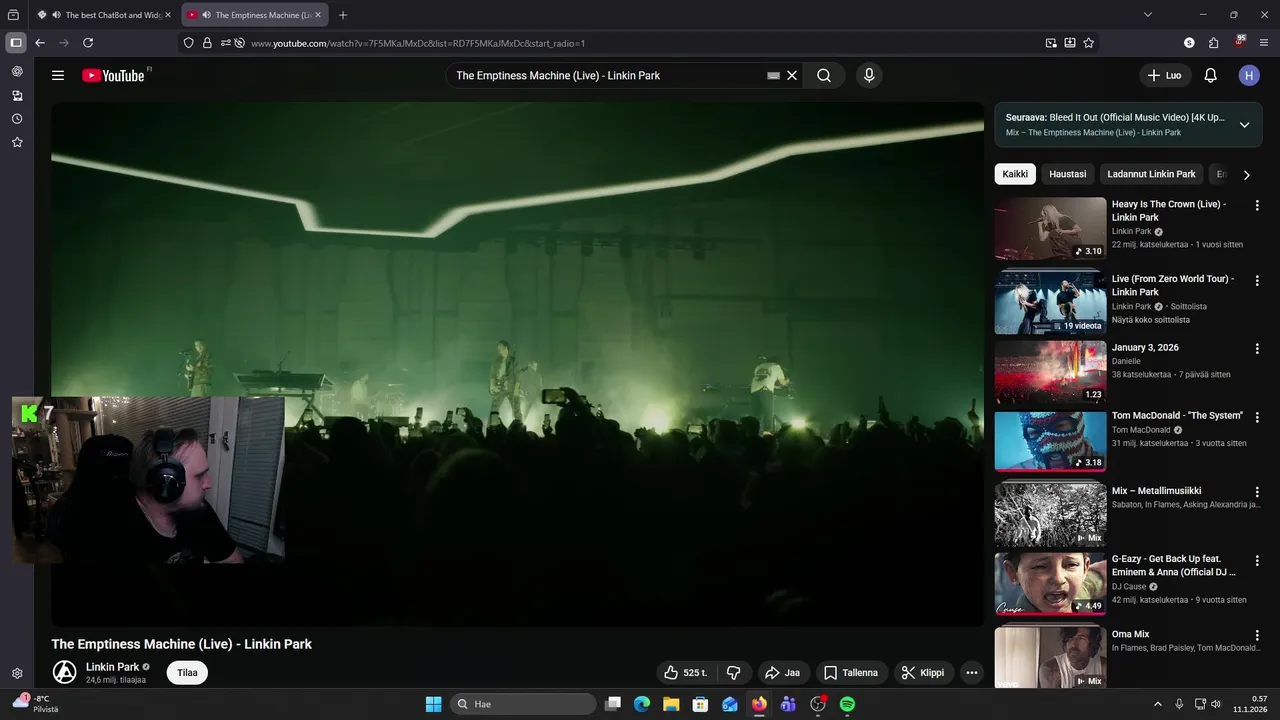Open options for Mix – Metallimusiikki
Image resolution: width=1280 pixels, height=720 pixels.
[x=1257, y=492]
